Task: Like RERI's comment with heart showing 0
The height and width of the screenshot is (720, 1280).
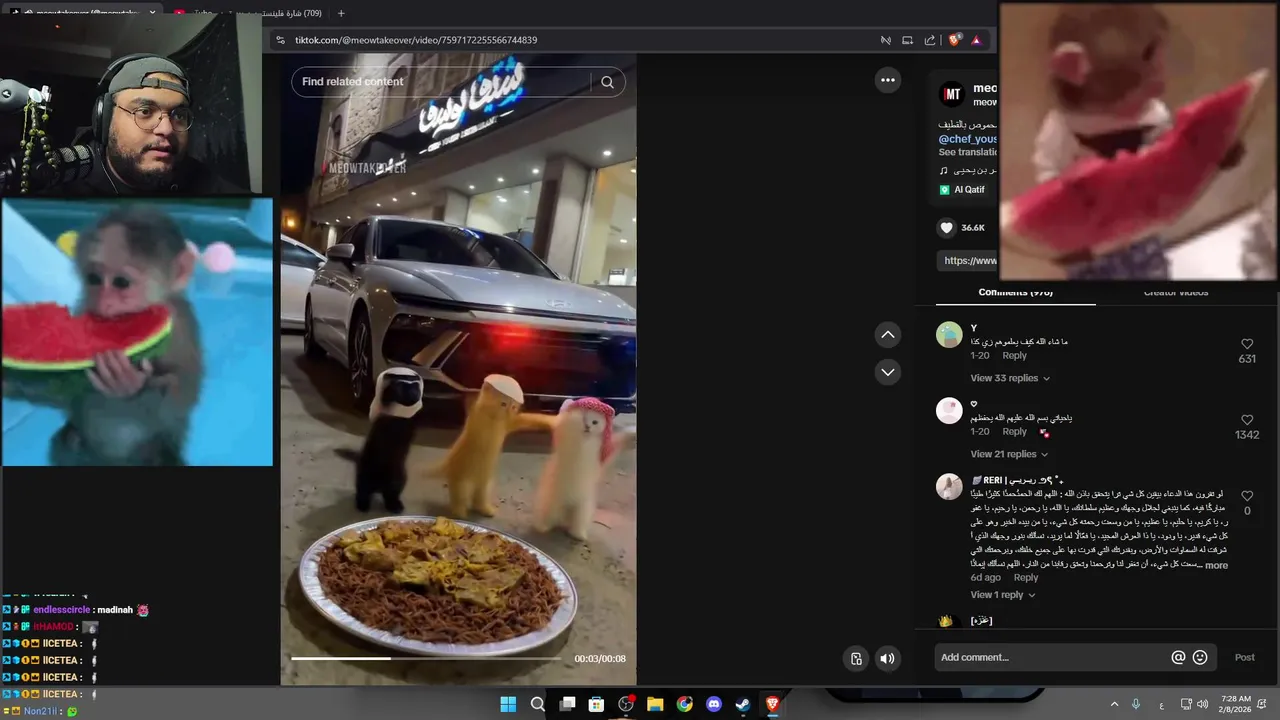Action: tap(1247, 496)
